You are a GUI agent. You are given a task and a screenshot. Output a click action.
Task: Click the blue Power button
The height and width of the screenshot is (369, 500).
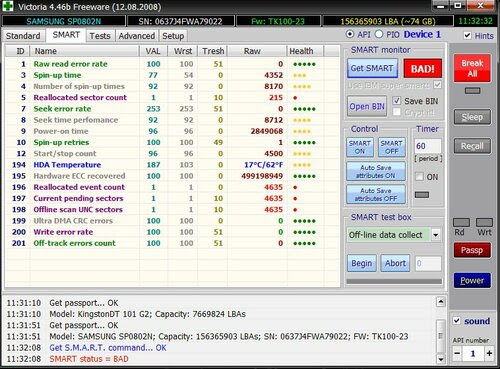[x=472, y=281]
